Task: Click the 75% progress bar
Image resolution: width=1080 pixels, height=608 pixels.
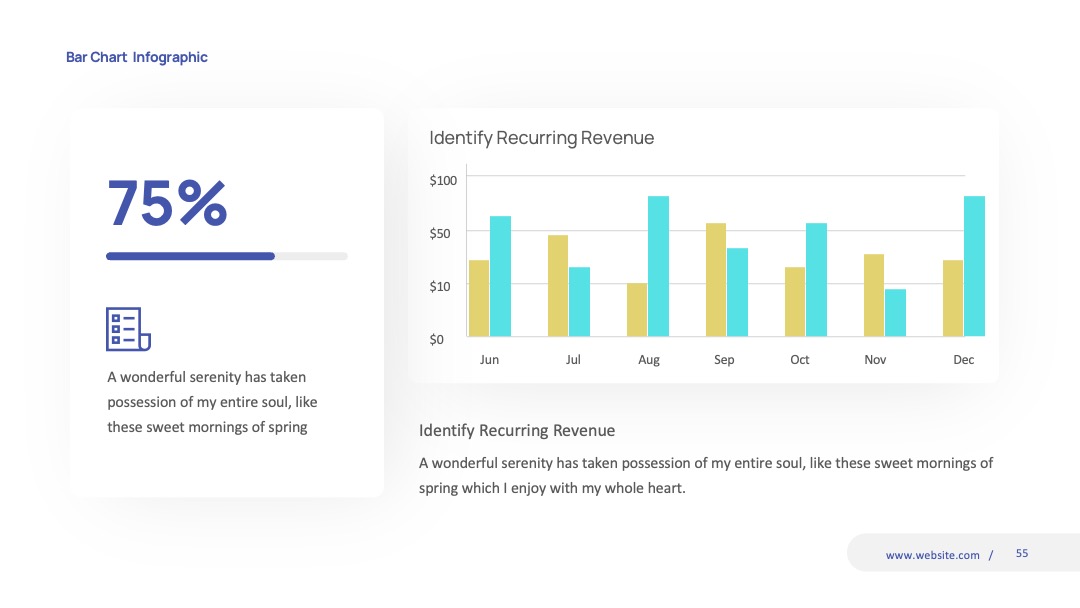Action: point(227,256)
